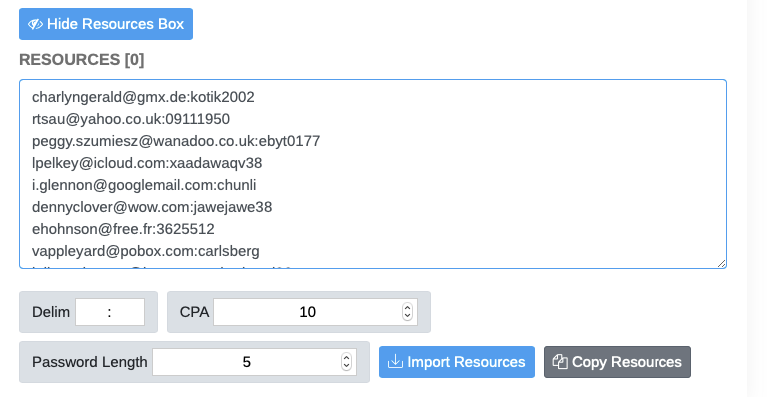This screenshot has width=767, height=397.
Task: Hide the Resources Box
Action: 106,24
